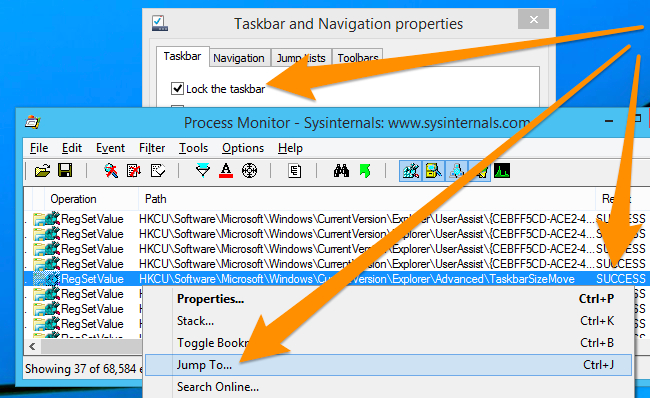Toggle the Capture magnifier icon
This screenshot has height=398, width=650.
point(111,170)
